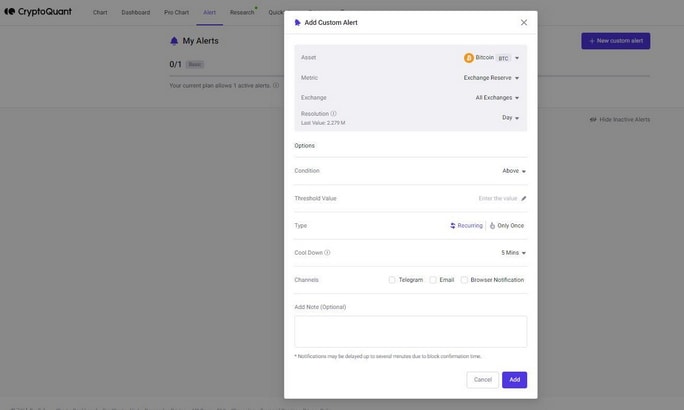Tick the Browser Notification checkbox

pos(464,280)
